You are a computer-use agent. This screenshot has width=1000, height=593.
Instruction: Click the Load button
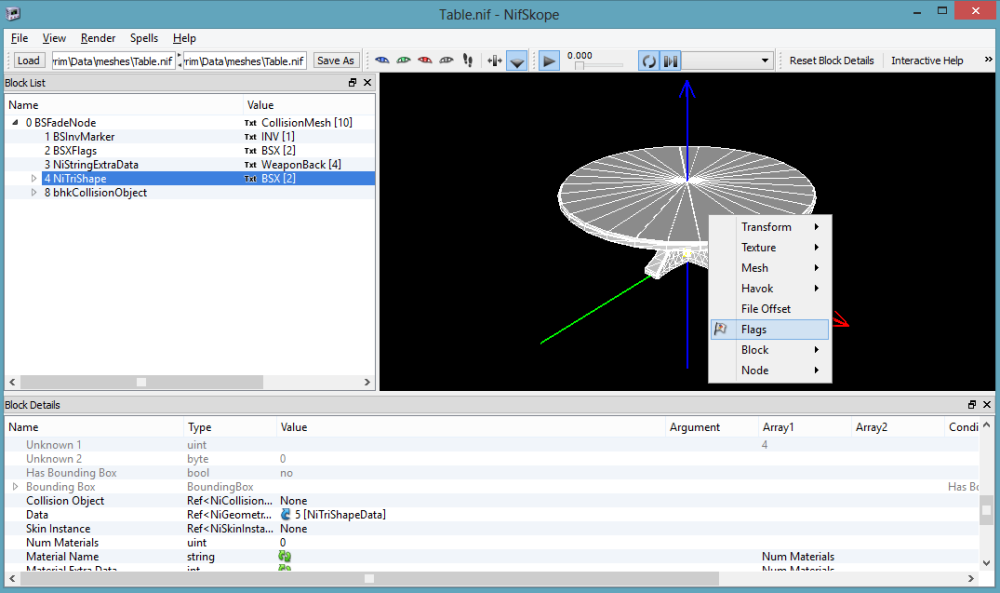click(x=28, y=61)
